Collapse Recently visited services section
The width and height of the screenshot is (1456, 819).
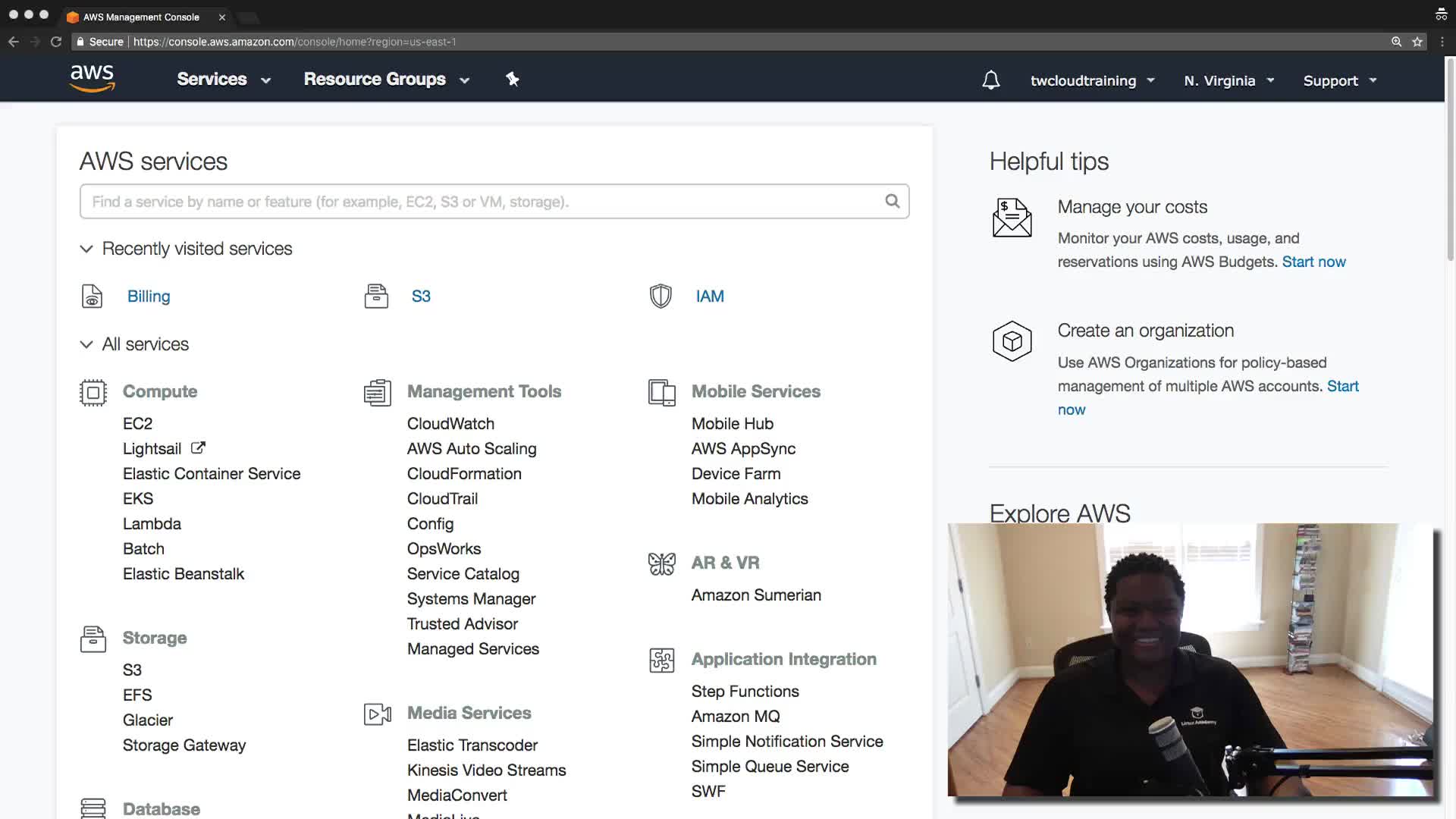tap(86, 249)
